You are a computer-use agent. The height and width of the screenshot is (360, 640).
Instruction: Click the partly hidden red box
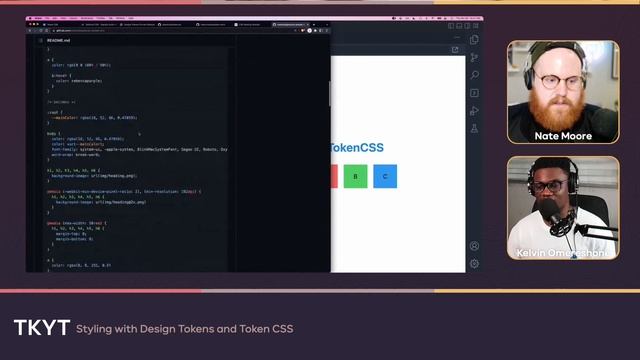click(334, 176)
